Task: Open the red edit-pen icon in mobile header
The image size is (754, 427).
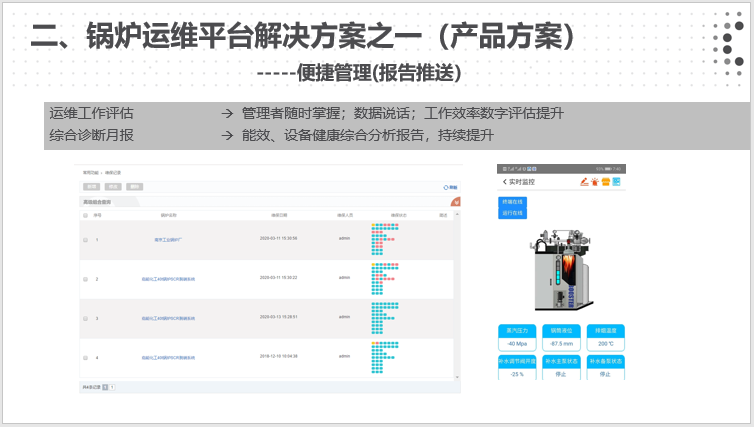Action: click(583, 182)
